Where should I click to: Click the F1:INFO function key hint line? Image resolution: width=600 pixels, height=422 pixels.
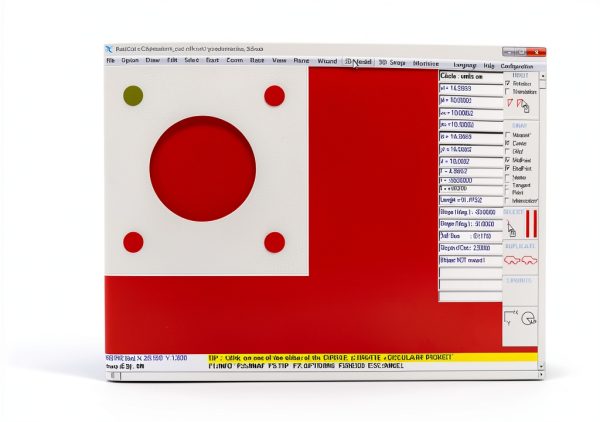[x=306, y=366]
